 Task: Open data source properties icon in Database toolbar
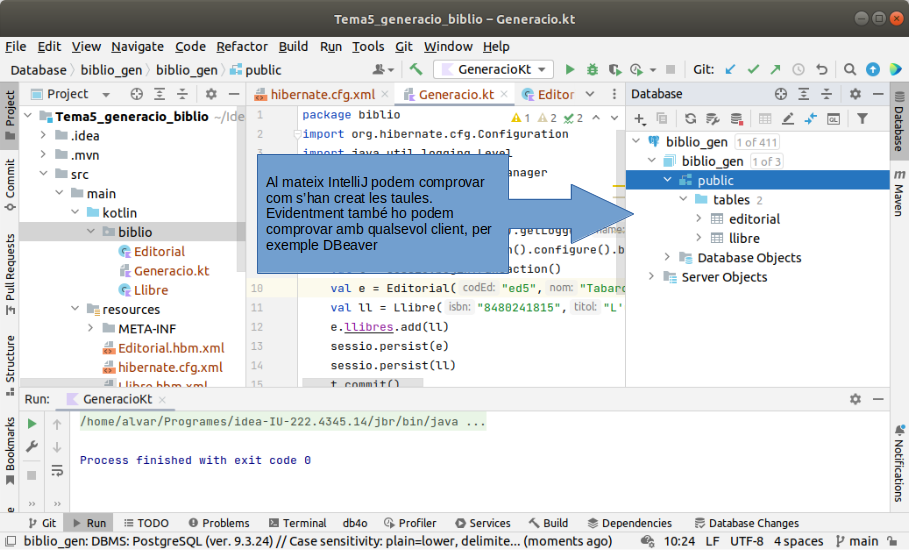pos(712,119)
